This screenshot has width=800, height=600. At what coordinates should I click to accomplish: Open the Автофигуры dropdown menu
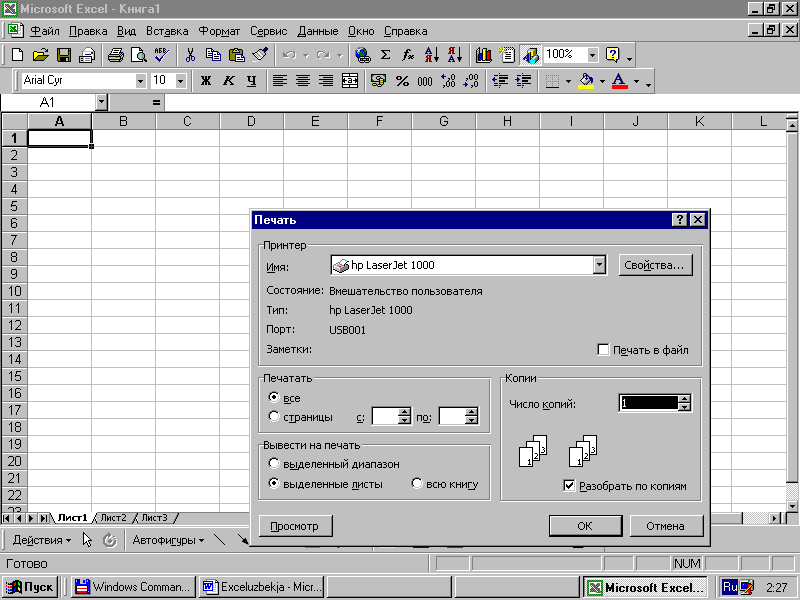168,540
